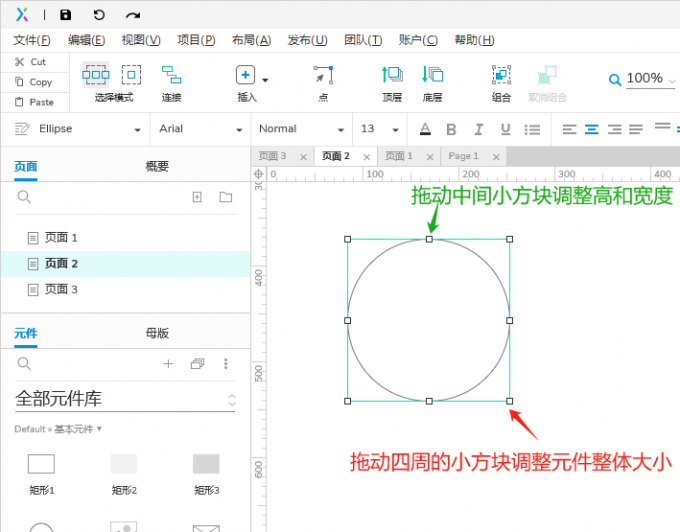Open the 发布(U) menu
Screen dimensions: 680x532
click(x=307, y=40)
